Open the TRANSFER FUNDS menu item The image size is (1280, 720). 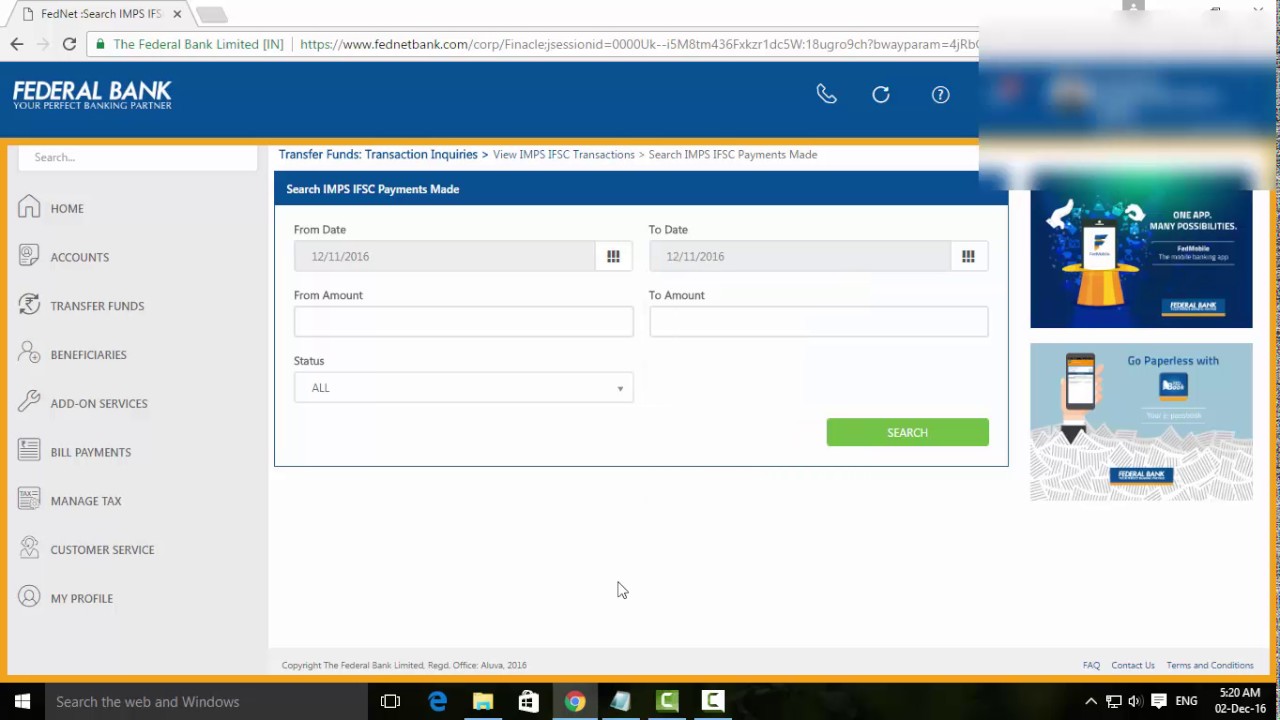pos(97,306)
